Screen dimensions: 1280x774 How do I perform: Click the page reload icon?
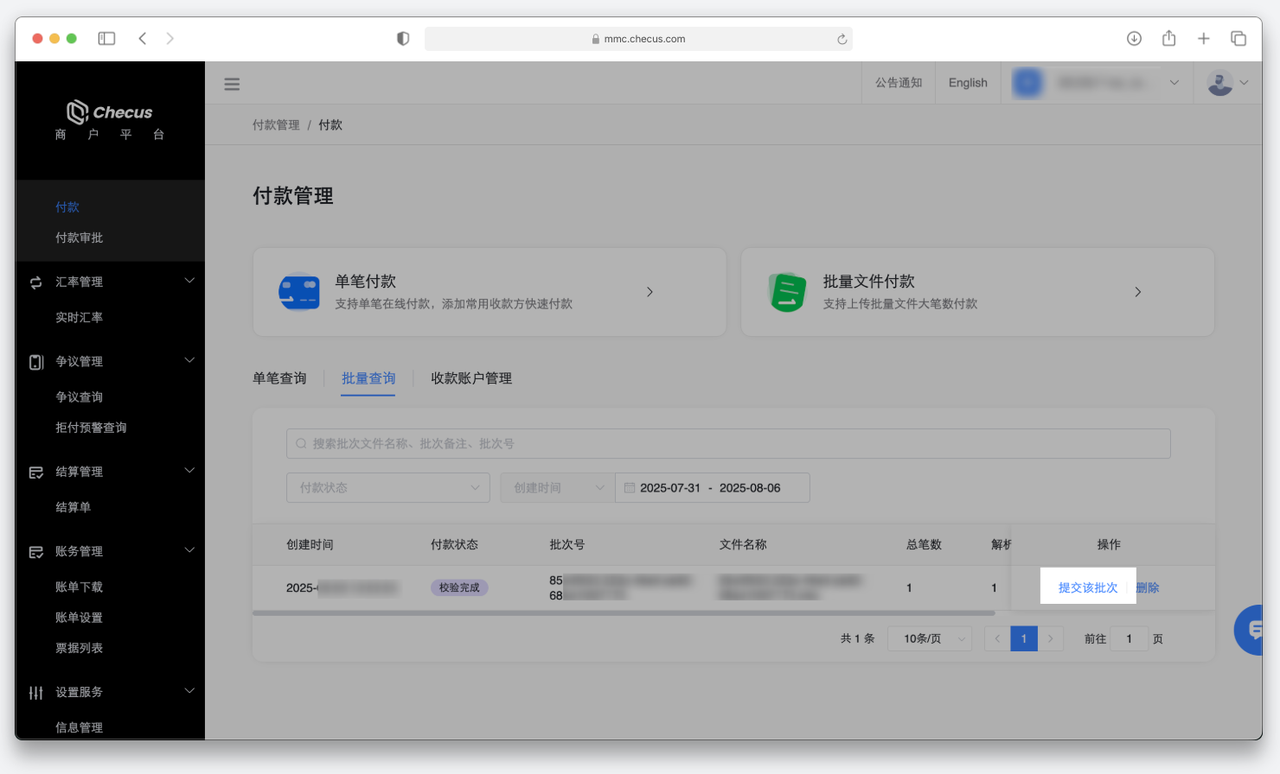pyautogui.click(x=842, y=39)
